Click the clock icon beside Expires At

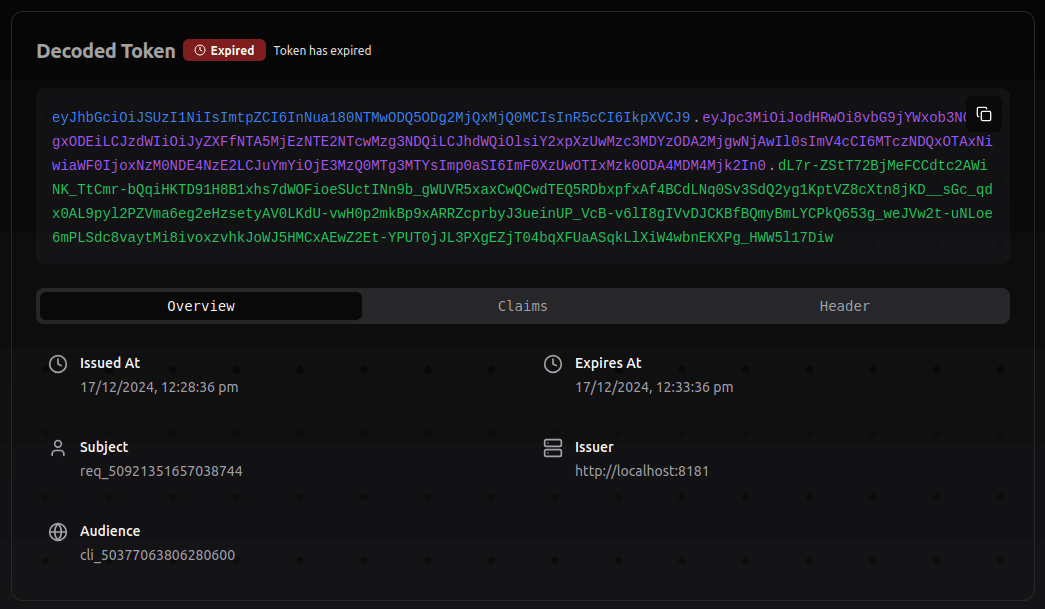point(552,364)
